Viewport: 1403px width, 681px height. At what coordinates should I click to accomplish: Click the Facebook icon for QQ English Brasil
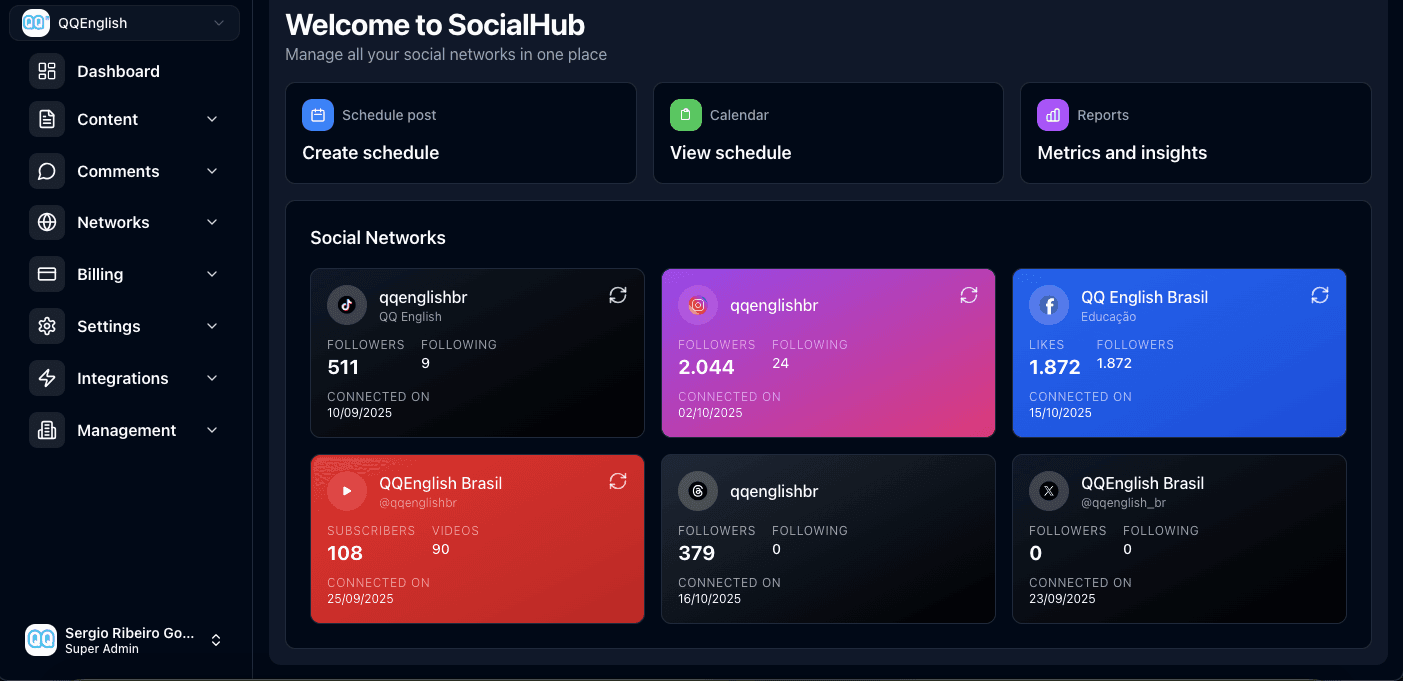[1048, 305]
